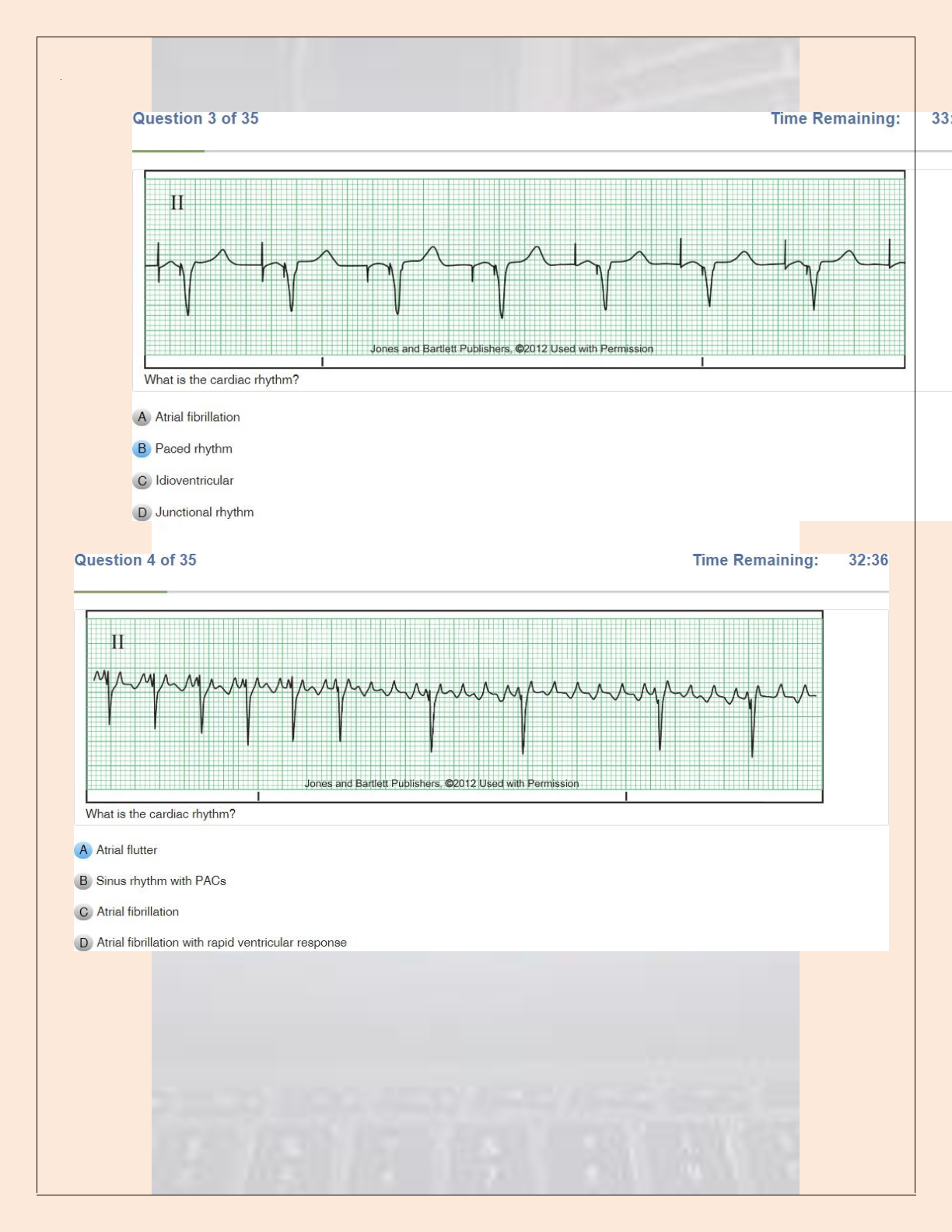Screen dimensions: 952x1232
Task: Click the 'Paced rhythm' answer text
Action: (194, 449)
